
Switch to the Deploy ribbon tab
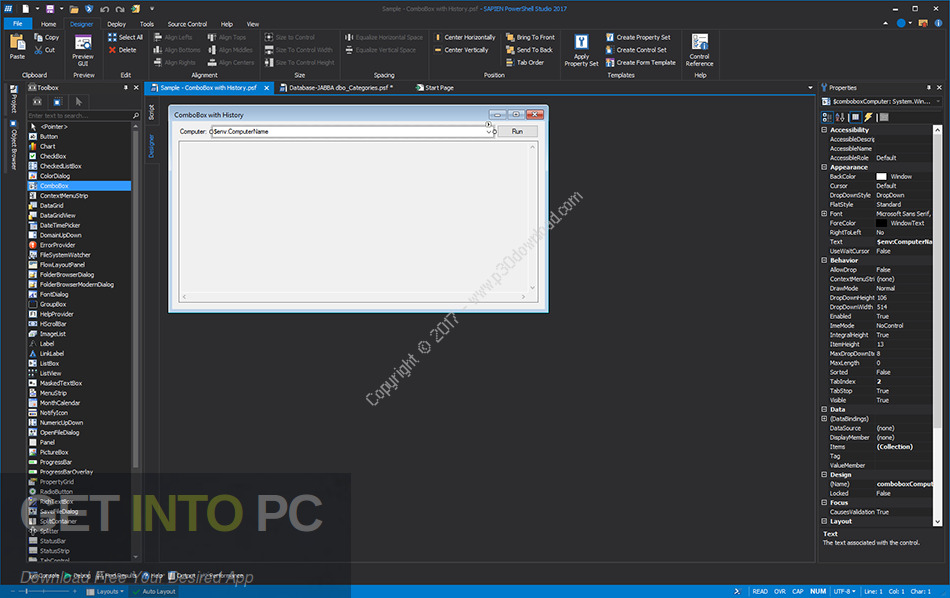click(116, 24)
